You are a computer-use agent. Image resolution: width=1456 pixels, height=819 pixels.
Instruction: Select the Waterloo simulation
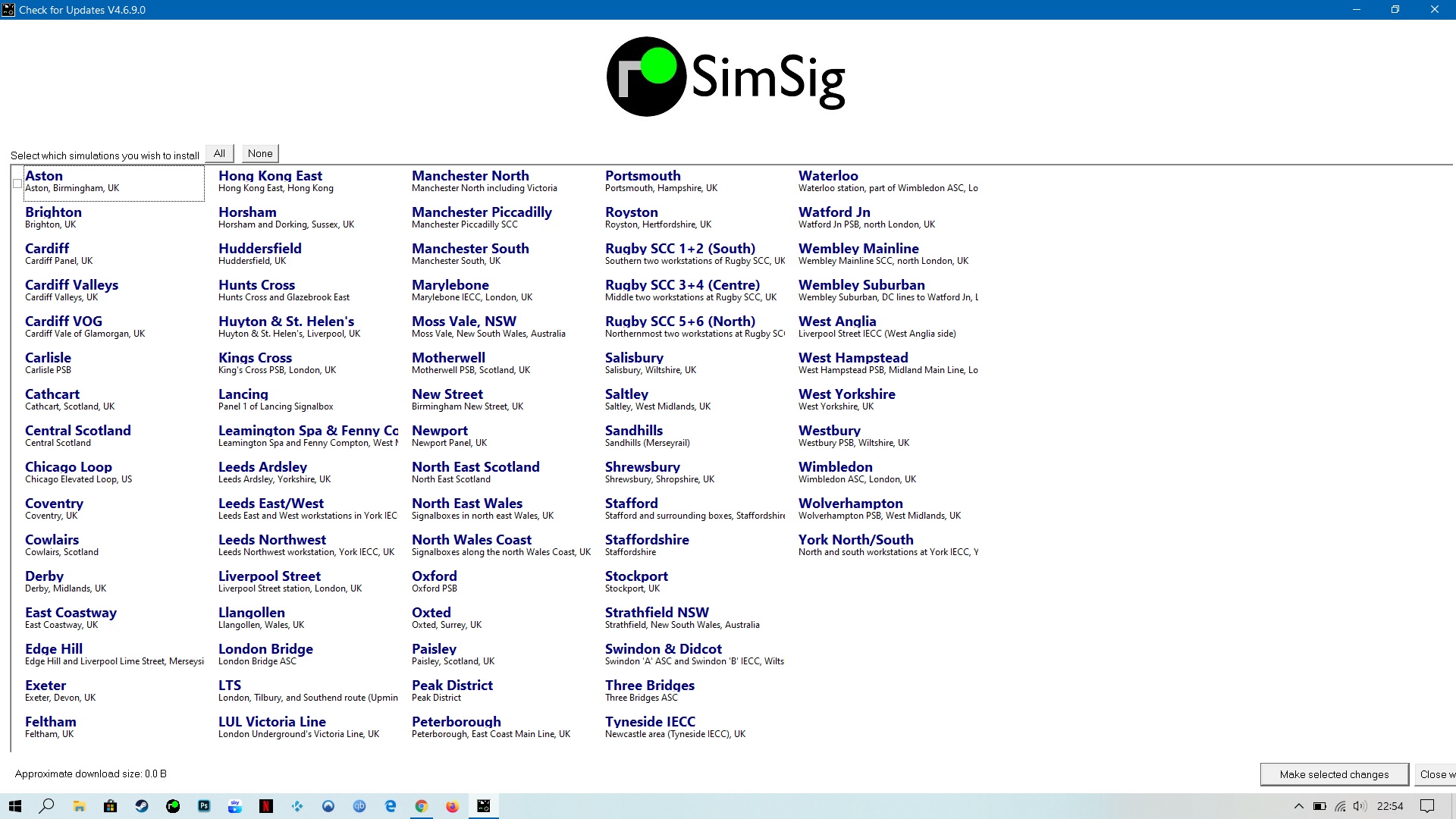pos(888,180)
